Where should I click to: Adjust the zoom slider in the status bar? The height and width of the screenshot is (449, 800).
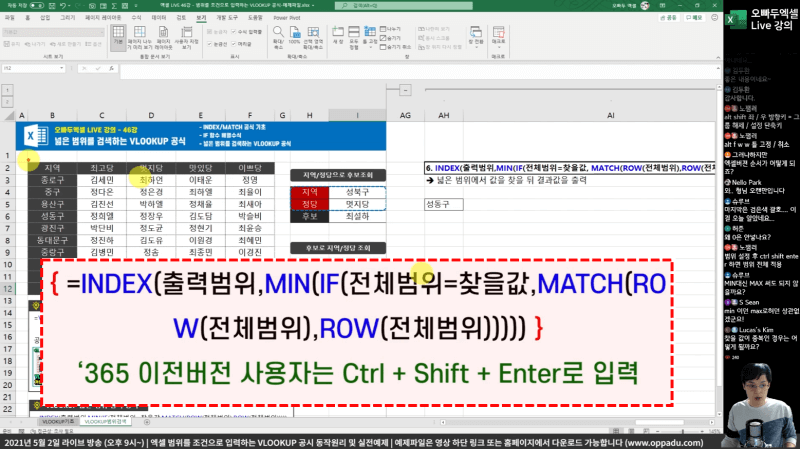click(x=683, y=432)
